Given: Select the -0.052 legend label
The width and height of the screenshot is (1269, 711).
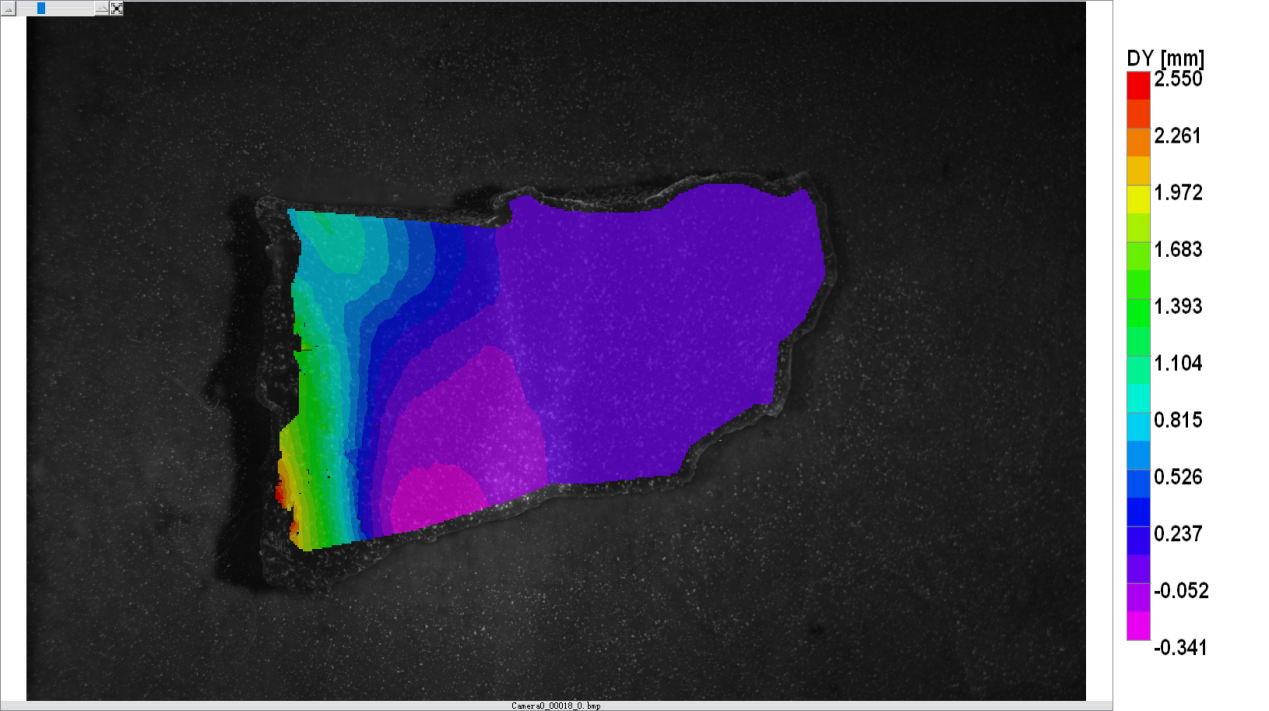Looking at the screenshot, I should (1181, 591).
